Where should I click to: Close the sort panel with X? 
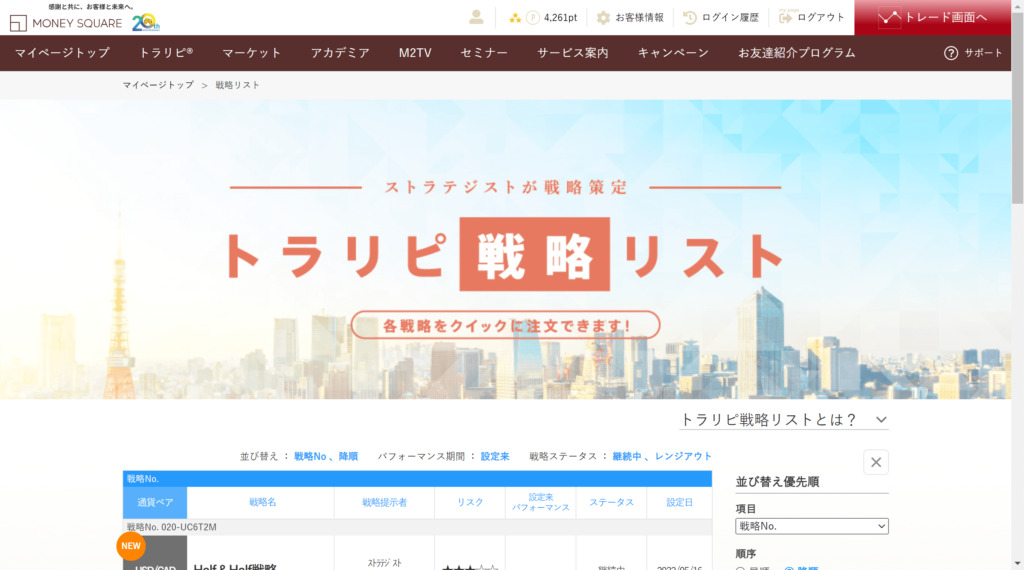pos(876,462)
